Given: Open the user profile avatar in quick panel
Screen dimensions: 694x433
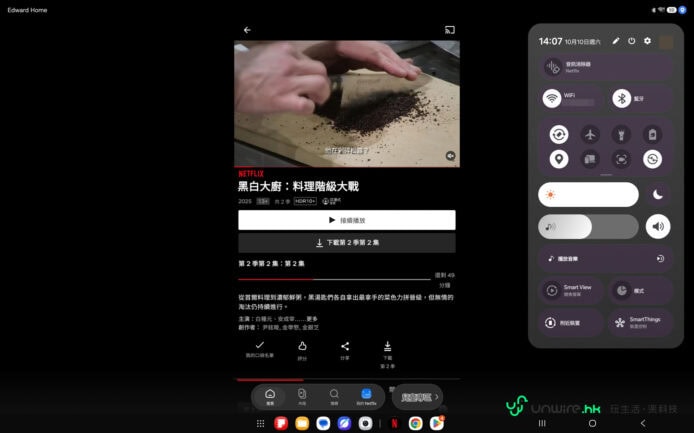Looking at the screenshot, I should click(666, 42).
